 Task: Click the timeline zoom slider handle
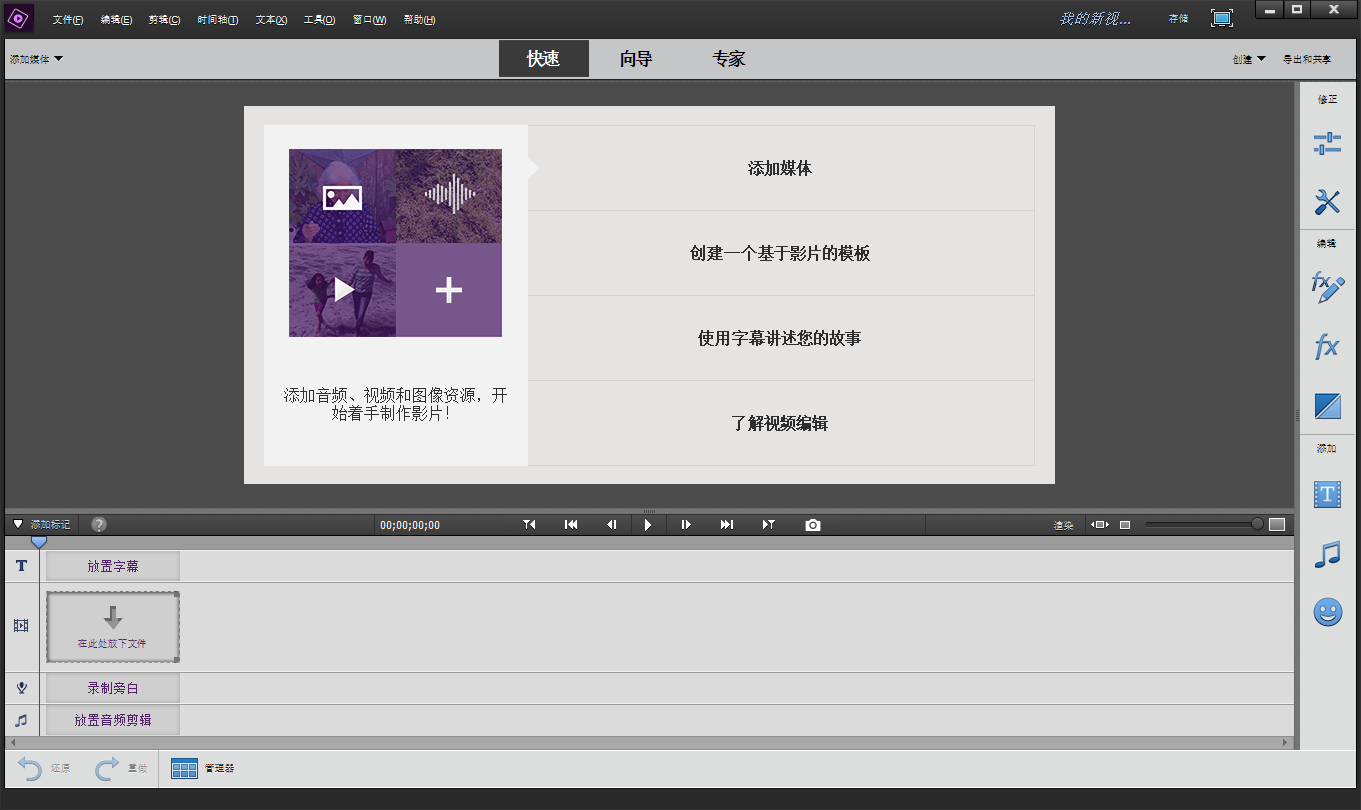1257,525
